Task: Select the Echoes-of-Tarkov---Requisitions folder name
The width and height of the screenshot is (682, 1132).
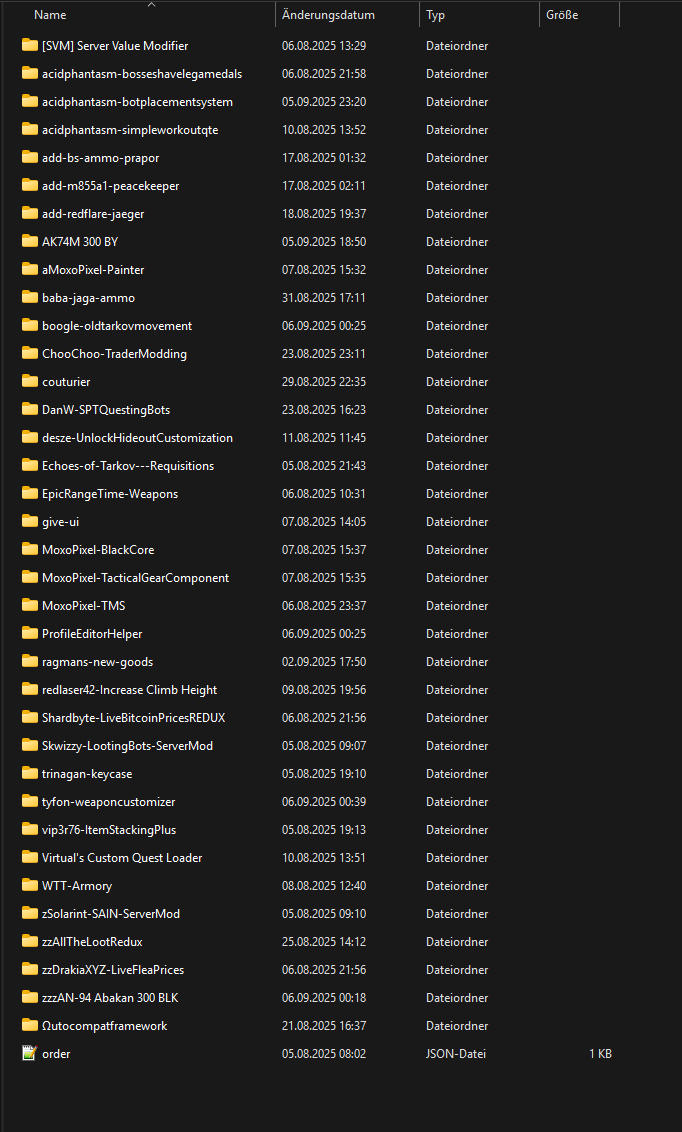Action: [x=128, y=466]
